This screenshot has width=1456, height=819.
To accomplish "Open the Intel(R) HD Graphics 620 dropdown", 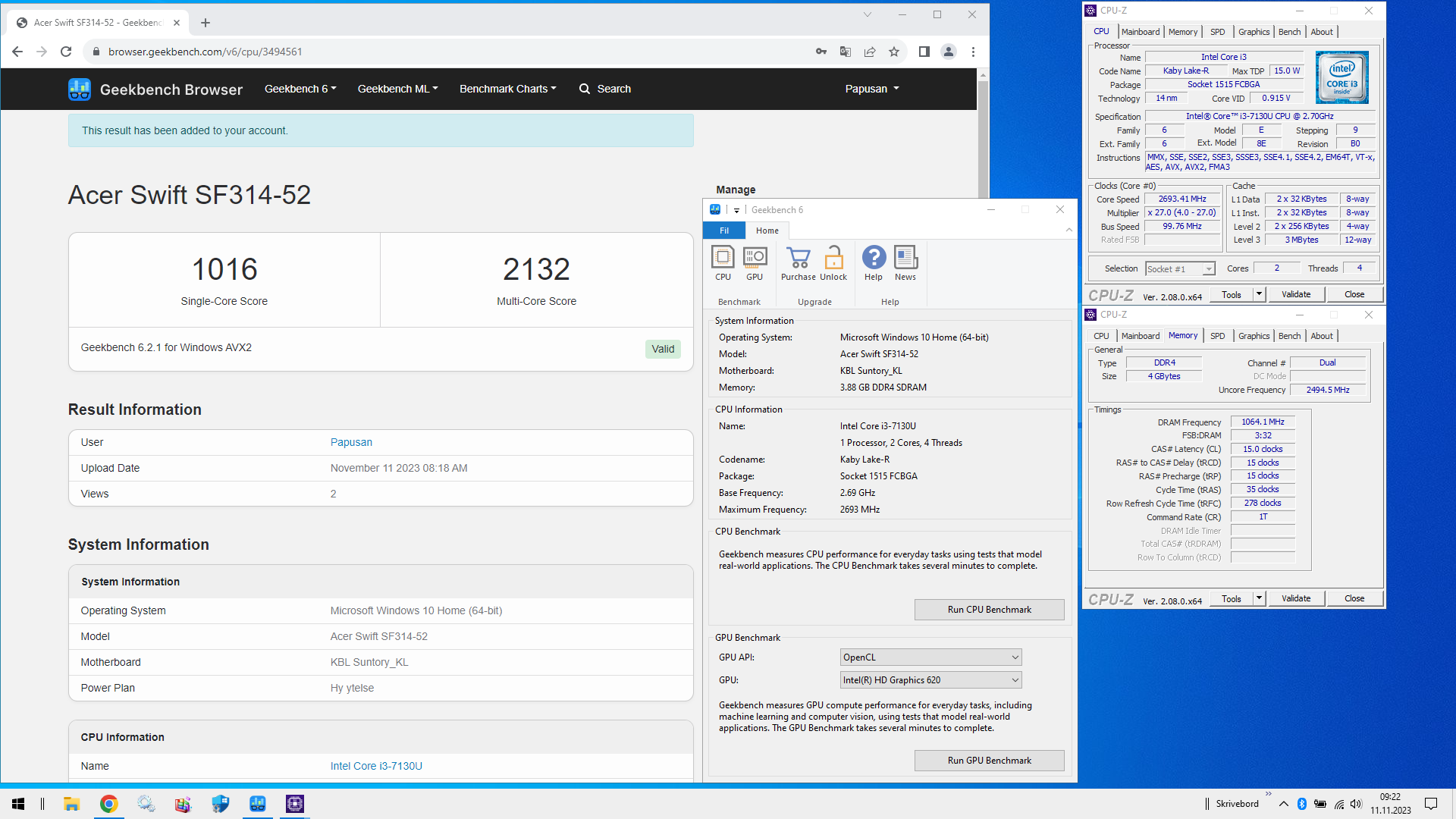I will coord(930,680).
